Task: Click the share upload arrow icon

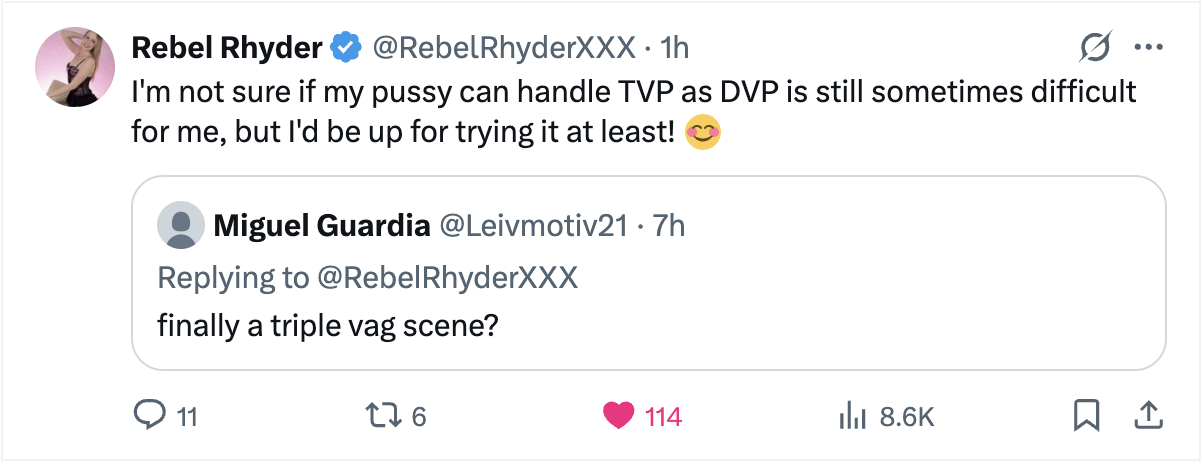Action: point(1149,415)
